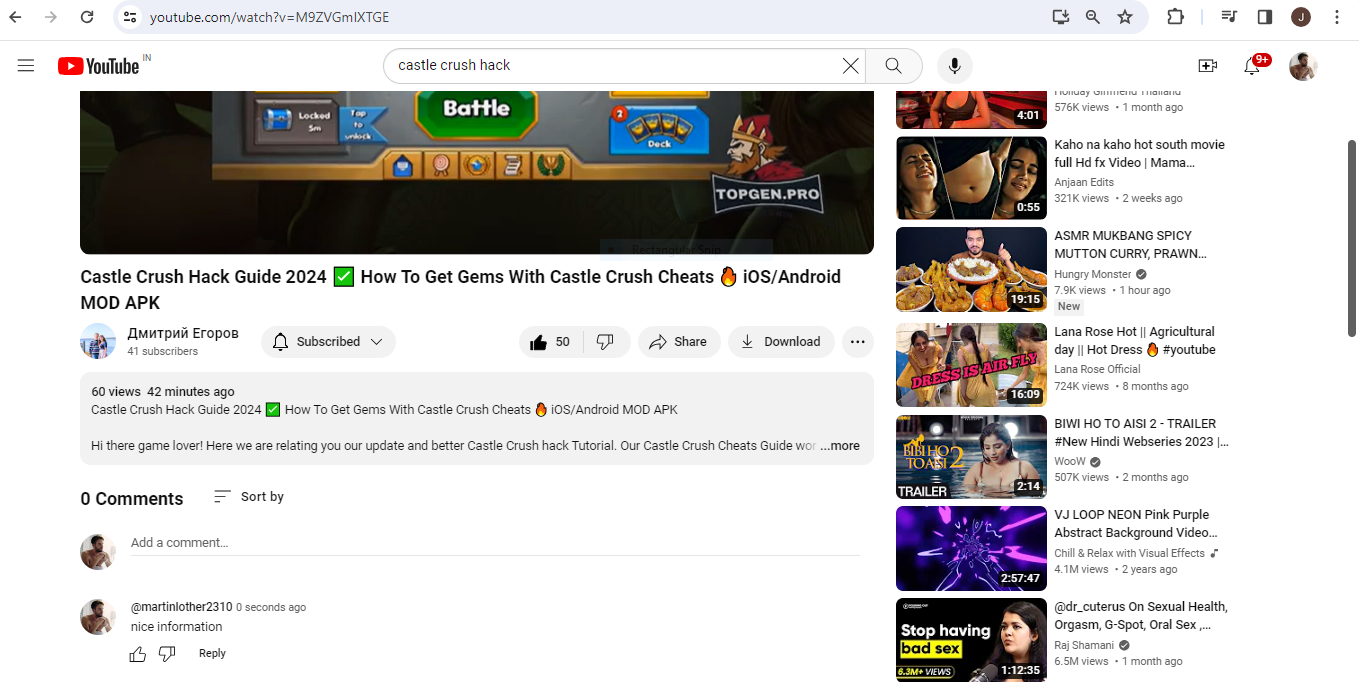Open YouTube account avatar menu

[x=1303, y=66]
